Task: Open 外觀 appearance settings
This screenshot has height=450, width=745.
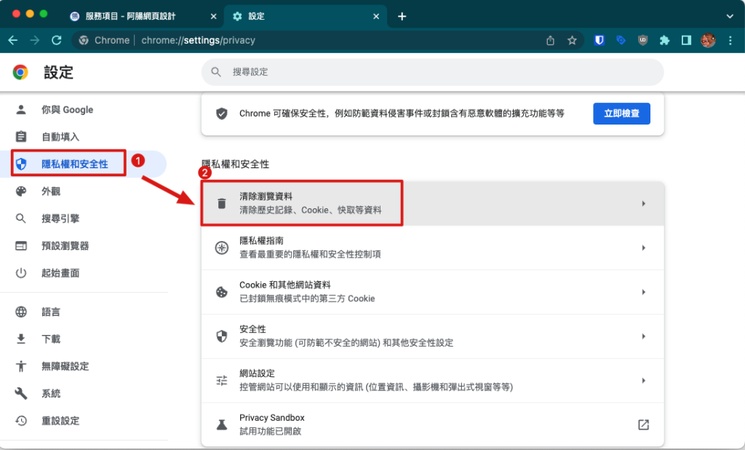Action: pos(51,191)
